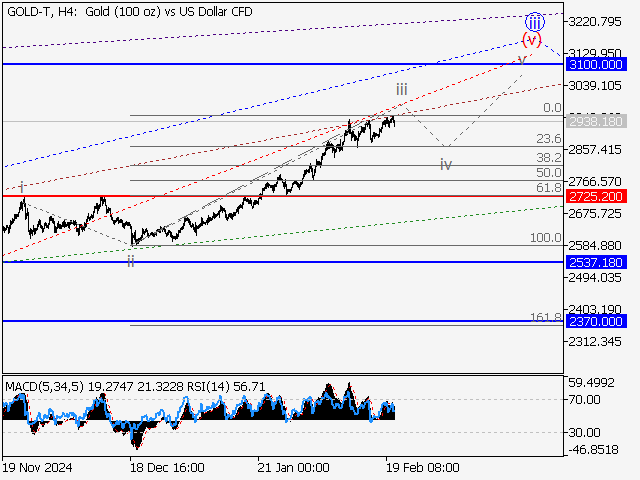Select the red (v) wave label
Image resolution: width=640 pixels, height=480 pixels.
pyautogui.click(x=531, y=40)
